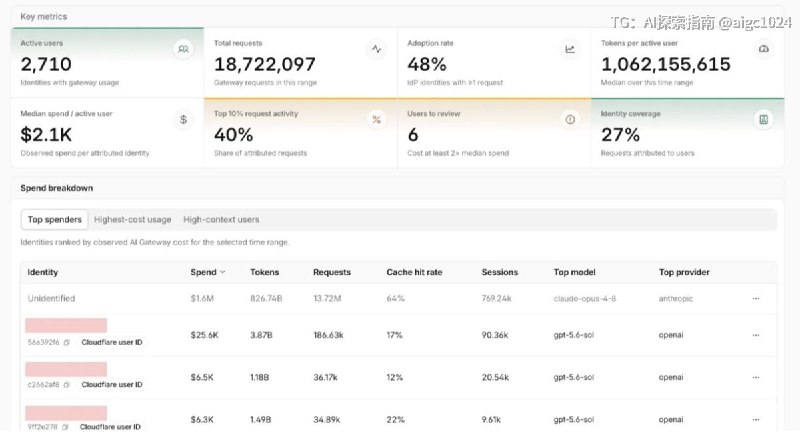This screenshot has height=435, width=800.
Task: Click the Sessions column header
Action: tap(499, 272)
